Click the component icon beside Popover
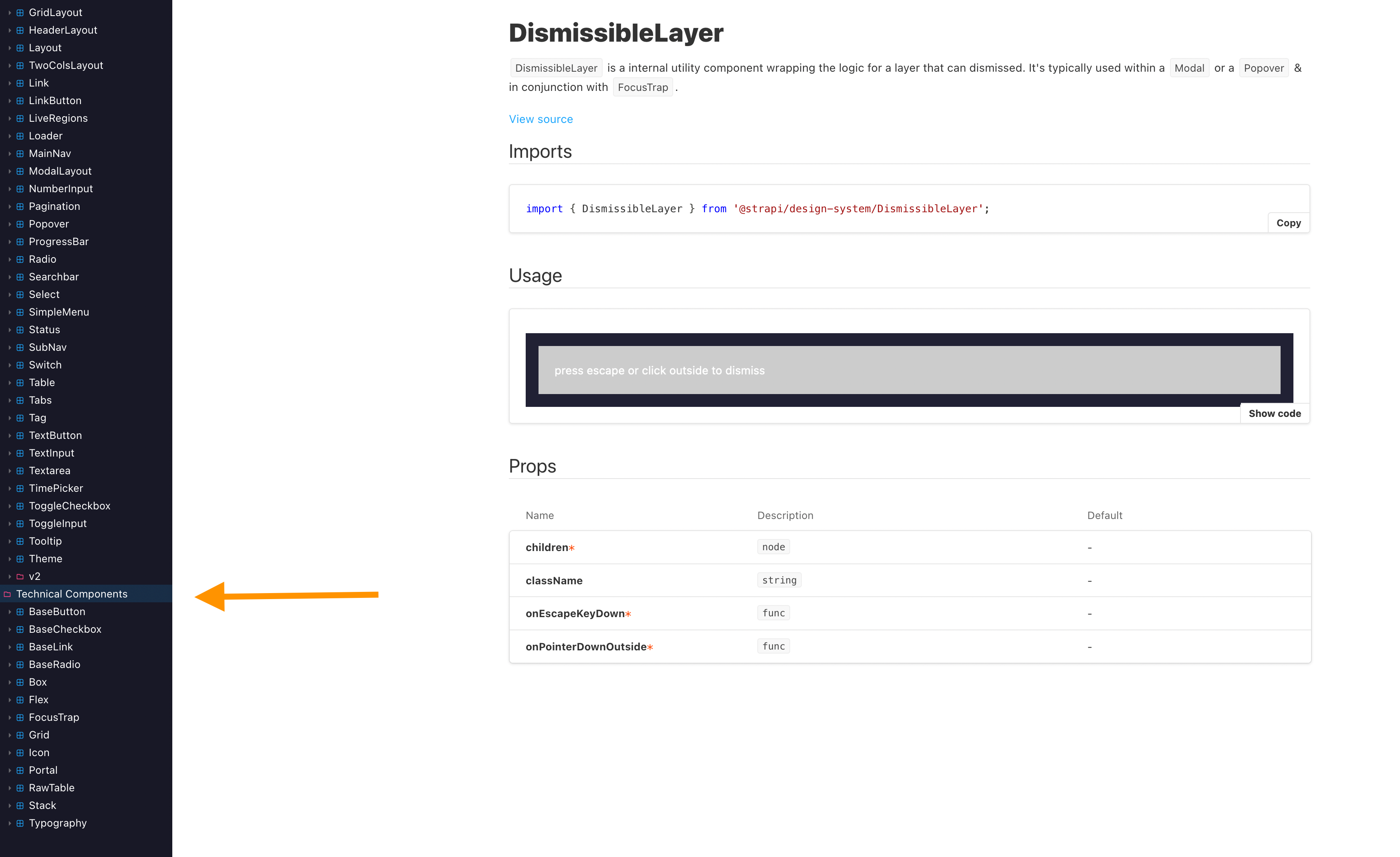This screenshot has width=1400, height=857. (x=20, y=224)
